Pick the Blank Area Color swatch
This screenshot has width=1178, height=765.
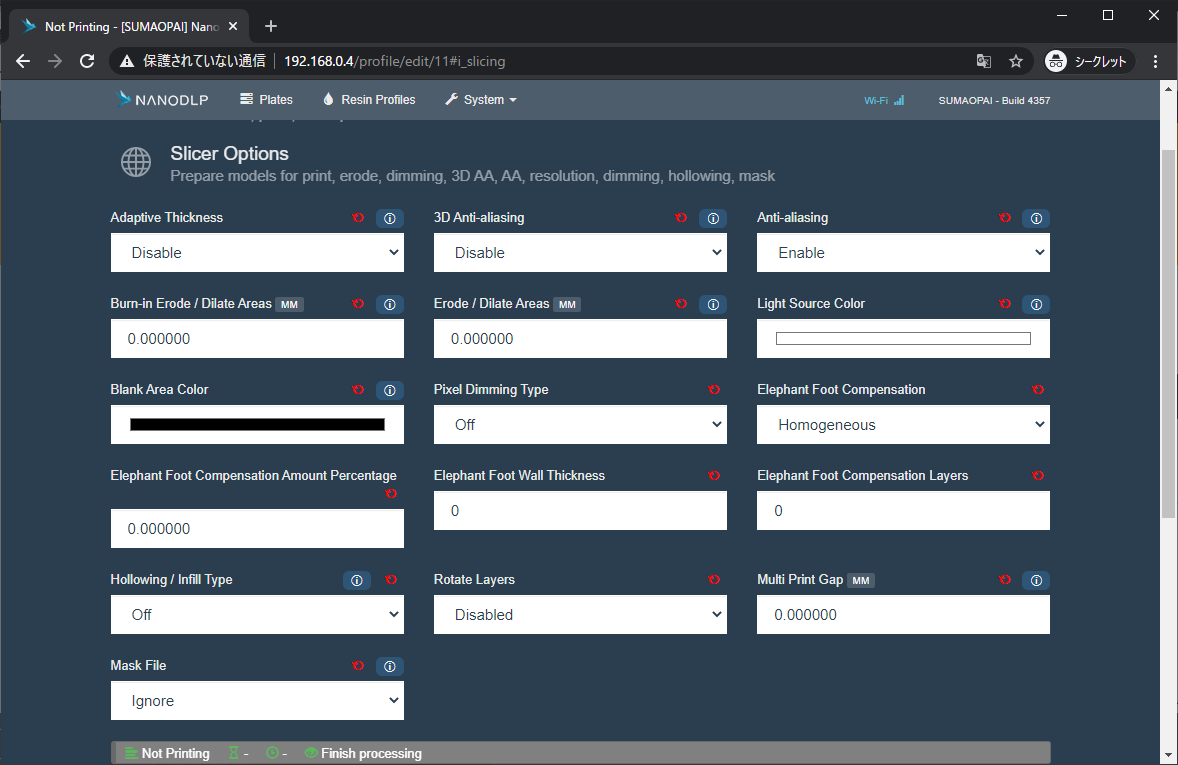tap(257, 425)
